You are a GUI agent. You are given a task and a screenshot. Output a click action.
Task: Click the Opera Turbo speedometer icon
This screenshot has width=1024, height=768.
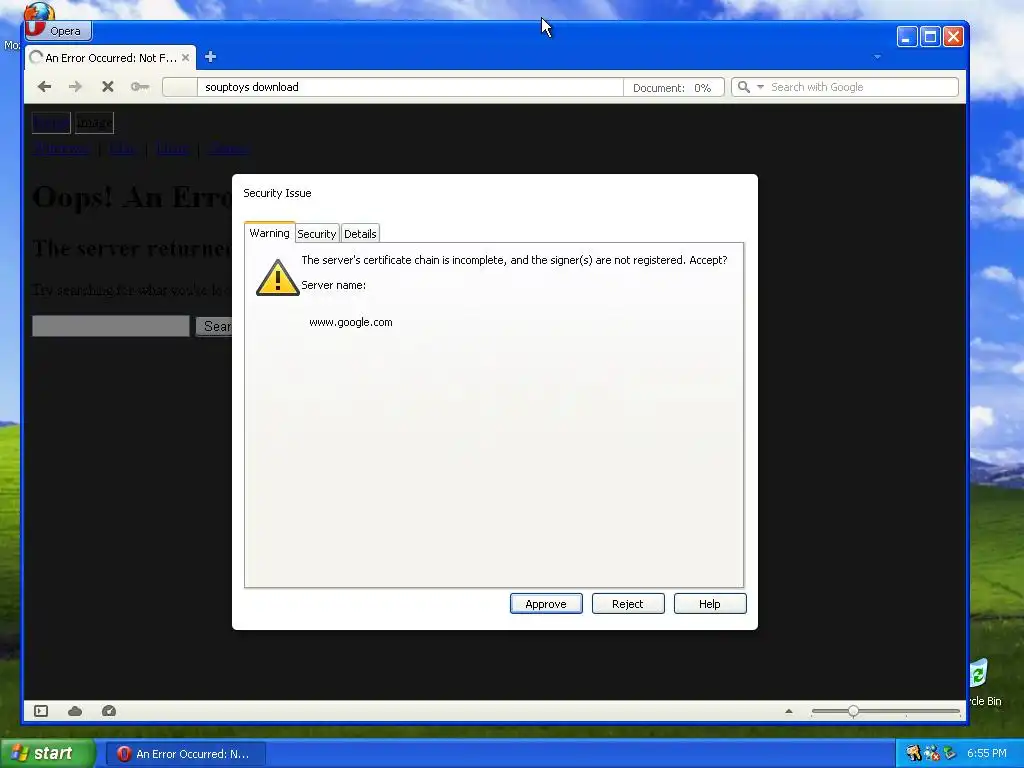pos(109,711)
